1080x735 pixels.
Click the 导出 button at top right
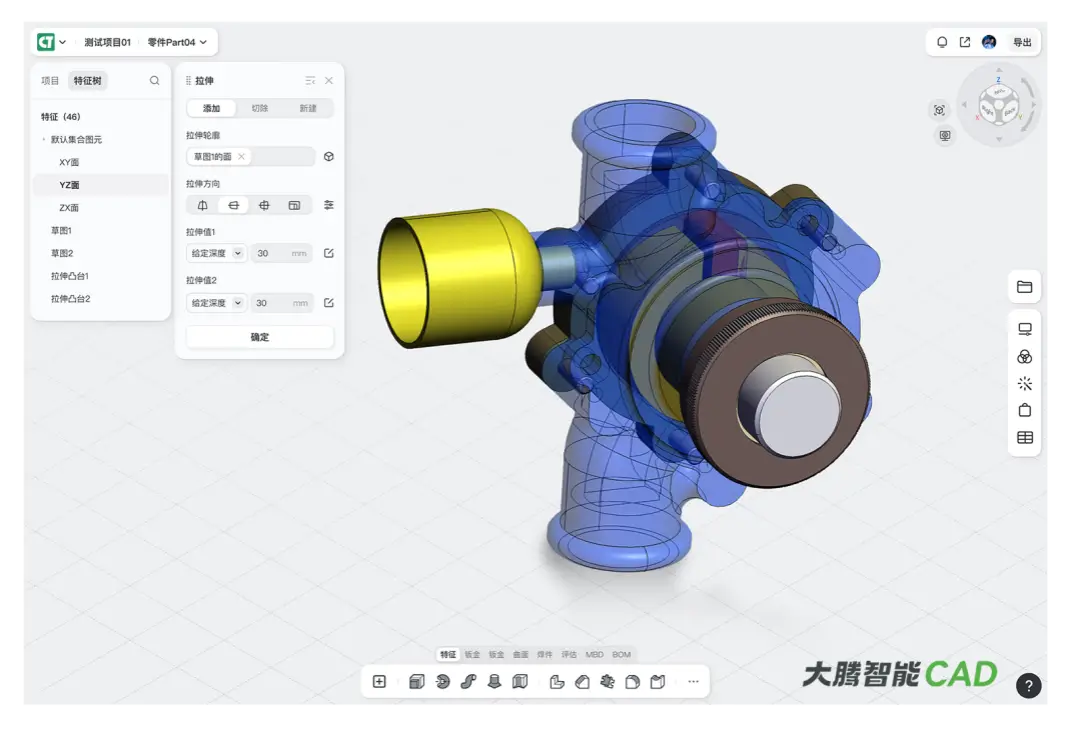(1021, 42)
